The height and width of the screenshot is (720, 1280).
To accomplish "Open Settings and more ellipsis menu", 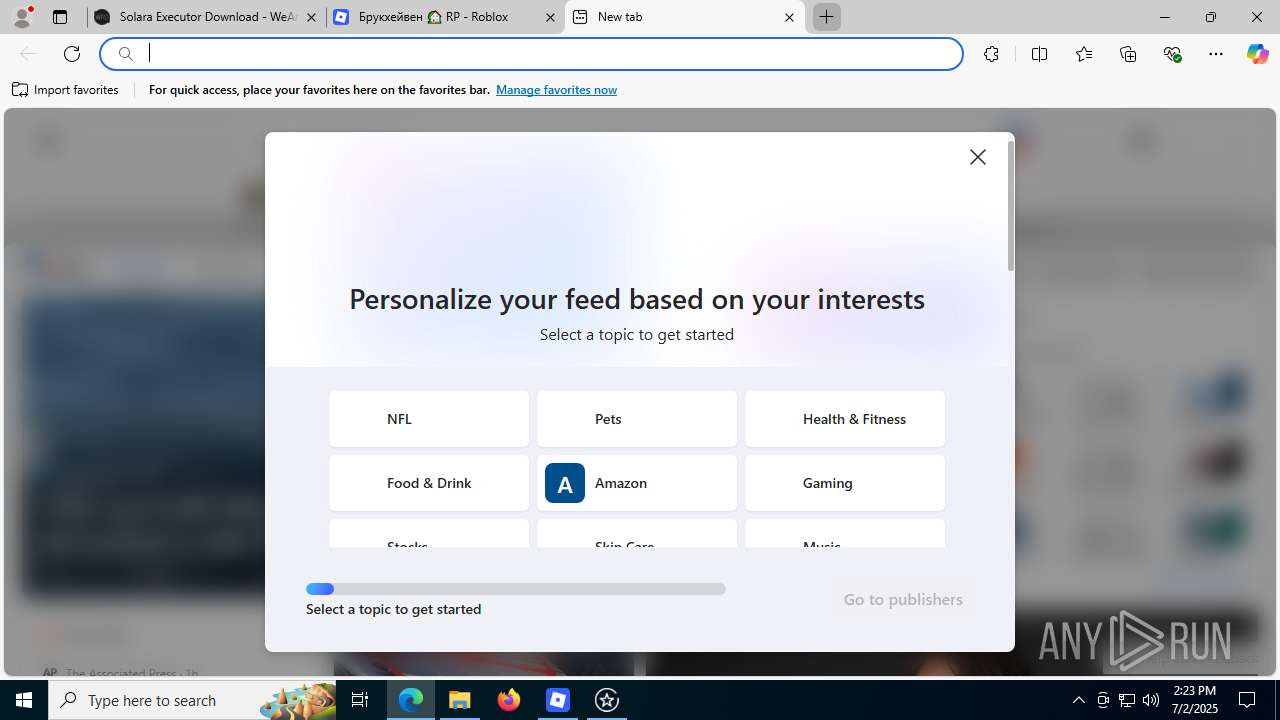I will click(x=1216, y=54).
